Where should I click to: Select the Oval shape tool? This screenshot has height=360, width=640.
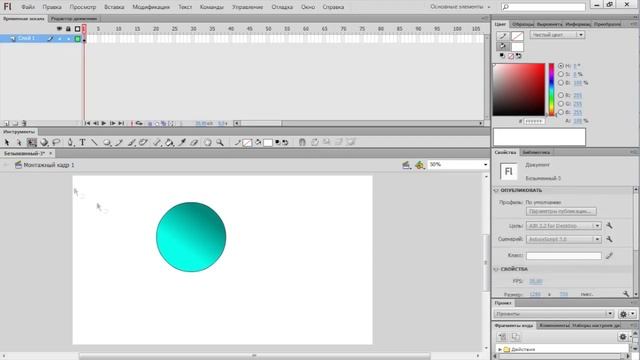pos(107,142)
